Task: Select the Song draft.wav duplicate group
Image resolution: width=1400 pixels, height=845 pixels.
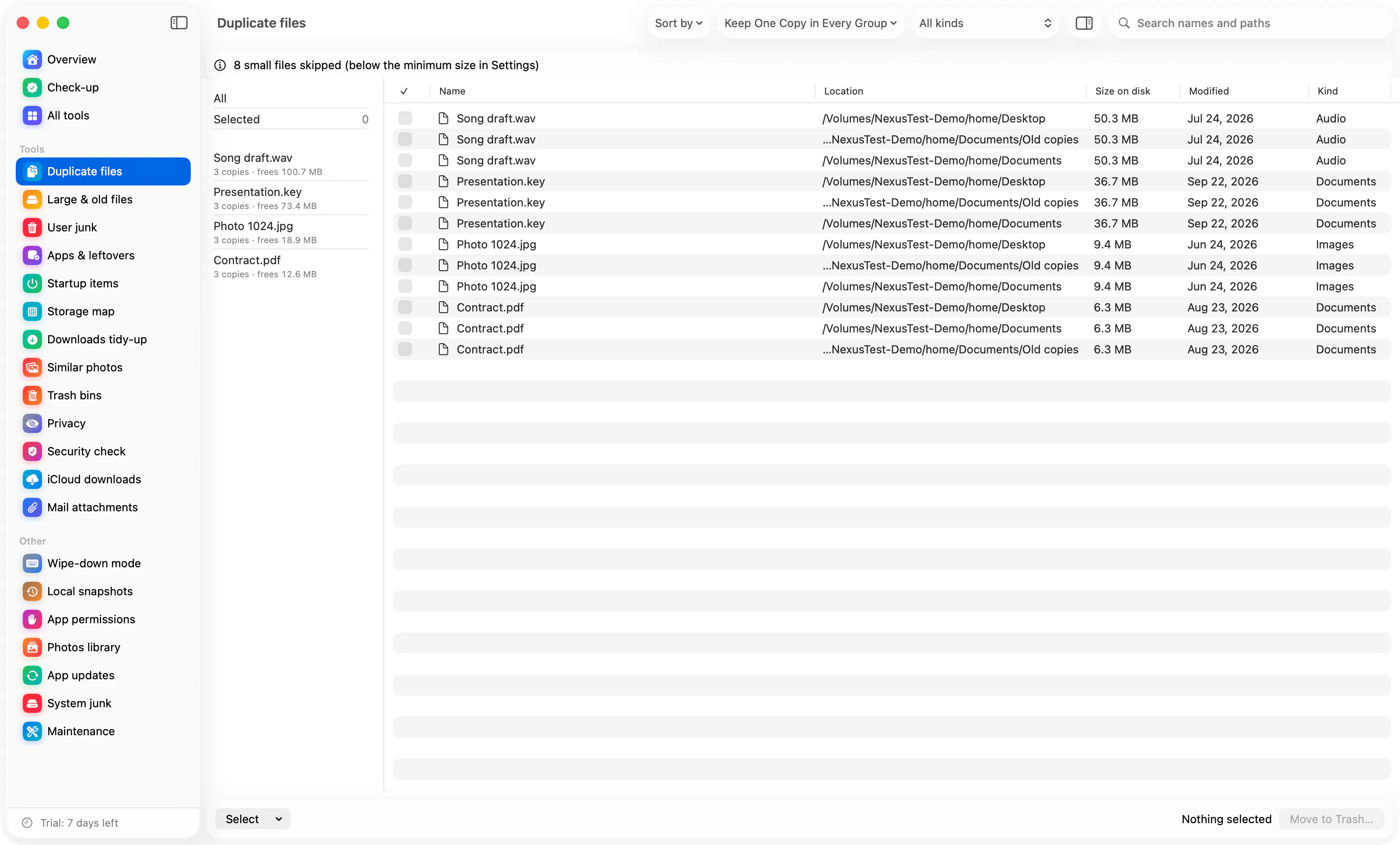Action: coord(291,164)
